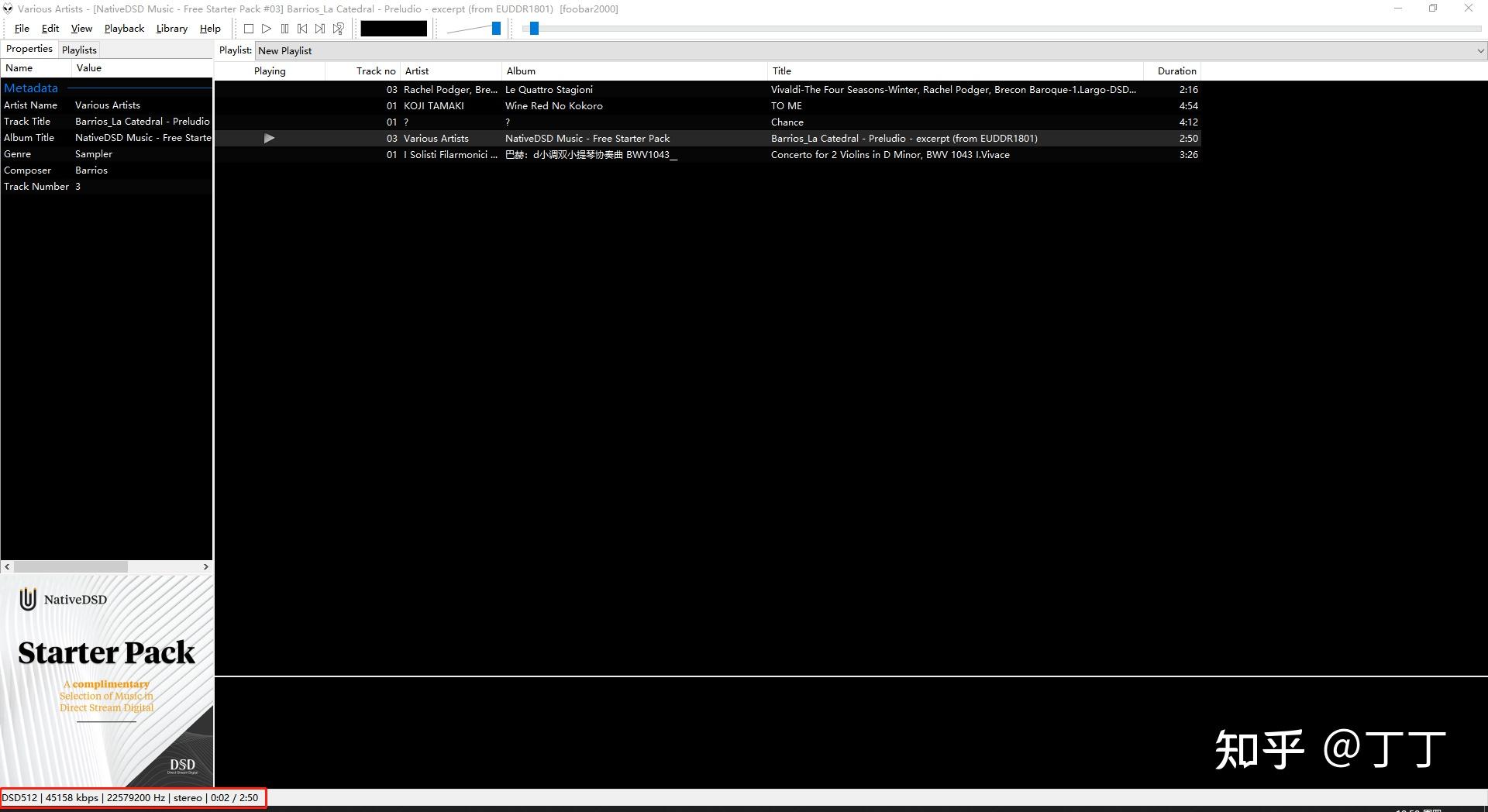Minimize the foobar2000 window
Image resolution: width=1488 pixels, height=812 pixels.
click(x=1398, y=9)
